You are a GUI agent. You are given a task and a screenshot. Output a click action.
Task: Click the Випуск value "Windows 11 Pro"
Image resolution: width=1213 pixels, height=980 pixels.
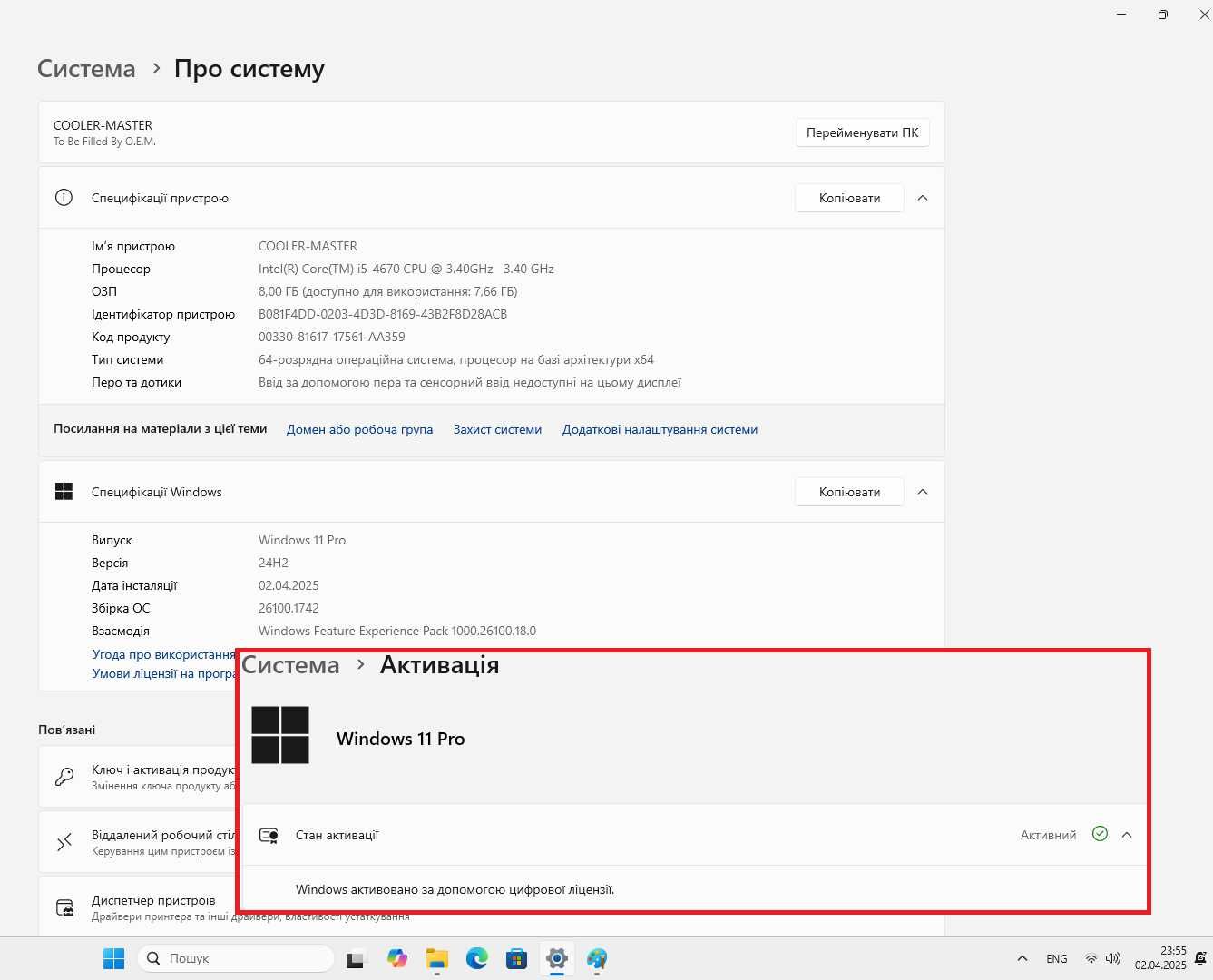pos(302,540)
